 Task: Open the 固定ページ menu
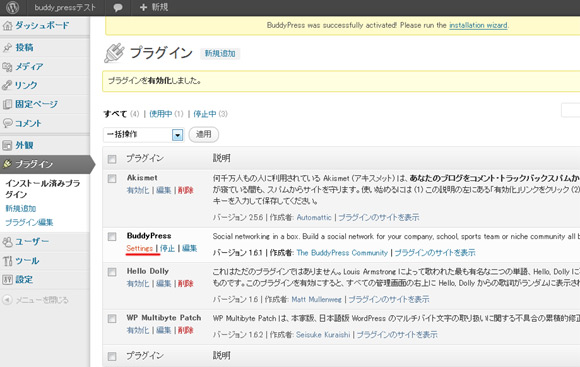(x=36, y=104)
